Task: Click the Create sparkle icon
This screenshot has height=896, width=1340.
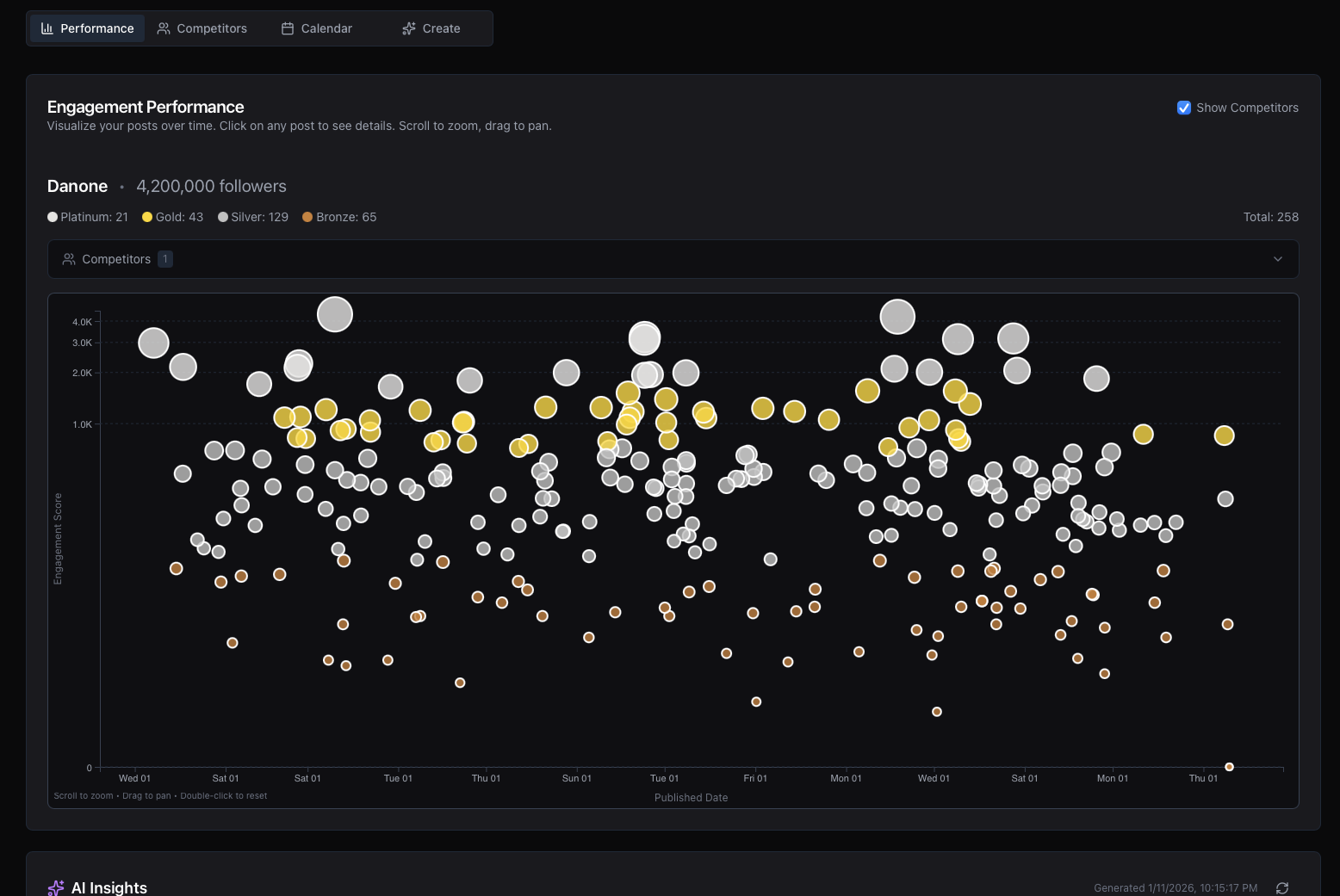Action: 409,28
